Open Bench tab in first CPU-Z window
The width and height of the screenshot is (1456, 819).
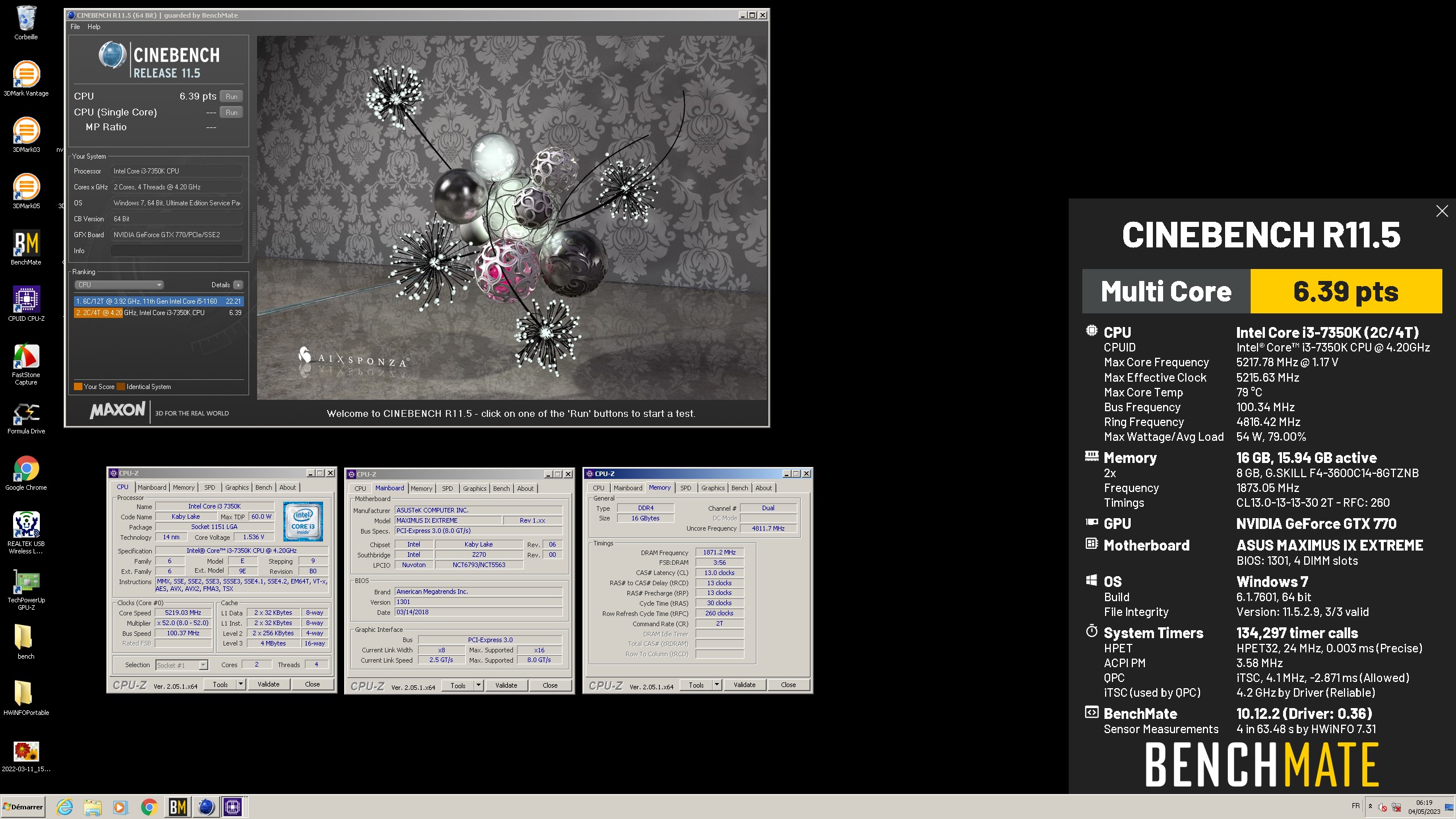coord(263,487)
